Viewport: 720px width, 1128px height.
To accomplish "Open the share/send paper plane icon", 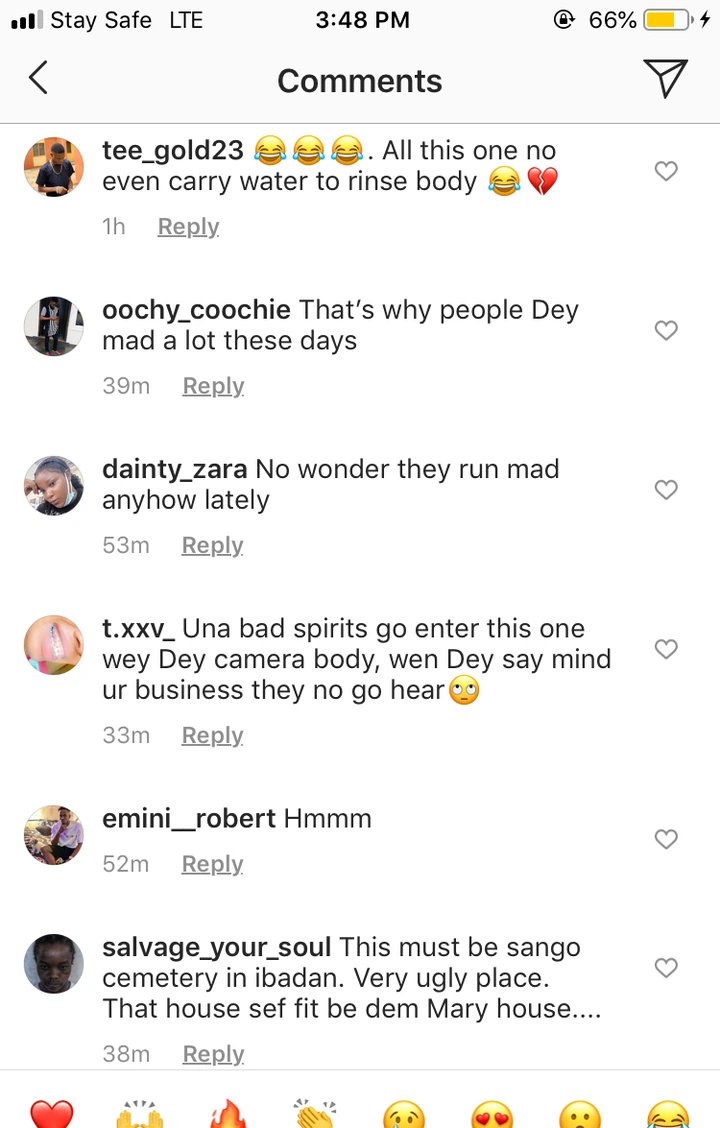I will point(664,78).
